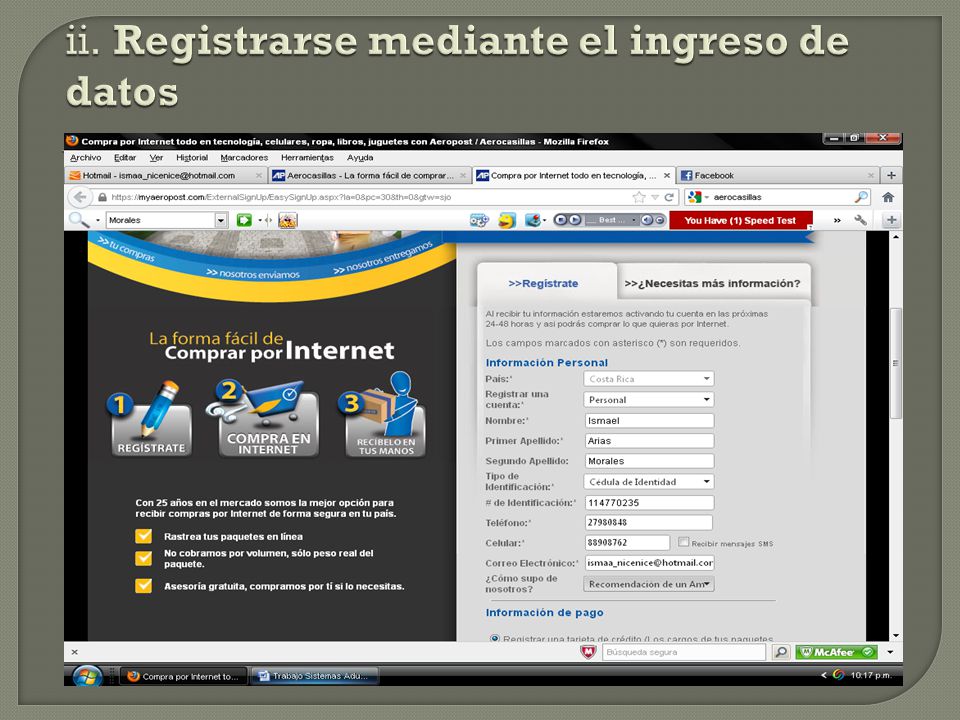Open the Herramientas menu
This screenshot has height=720, width=960.
coord(307,158)
